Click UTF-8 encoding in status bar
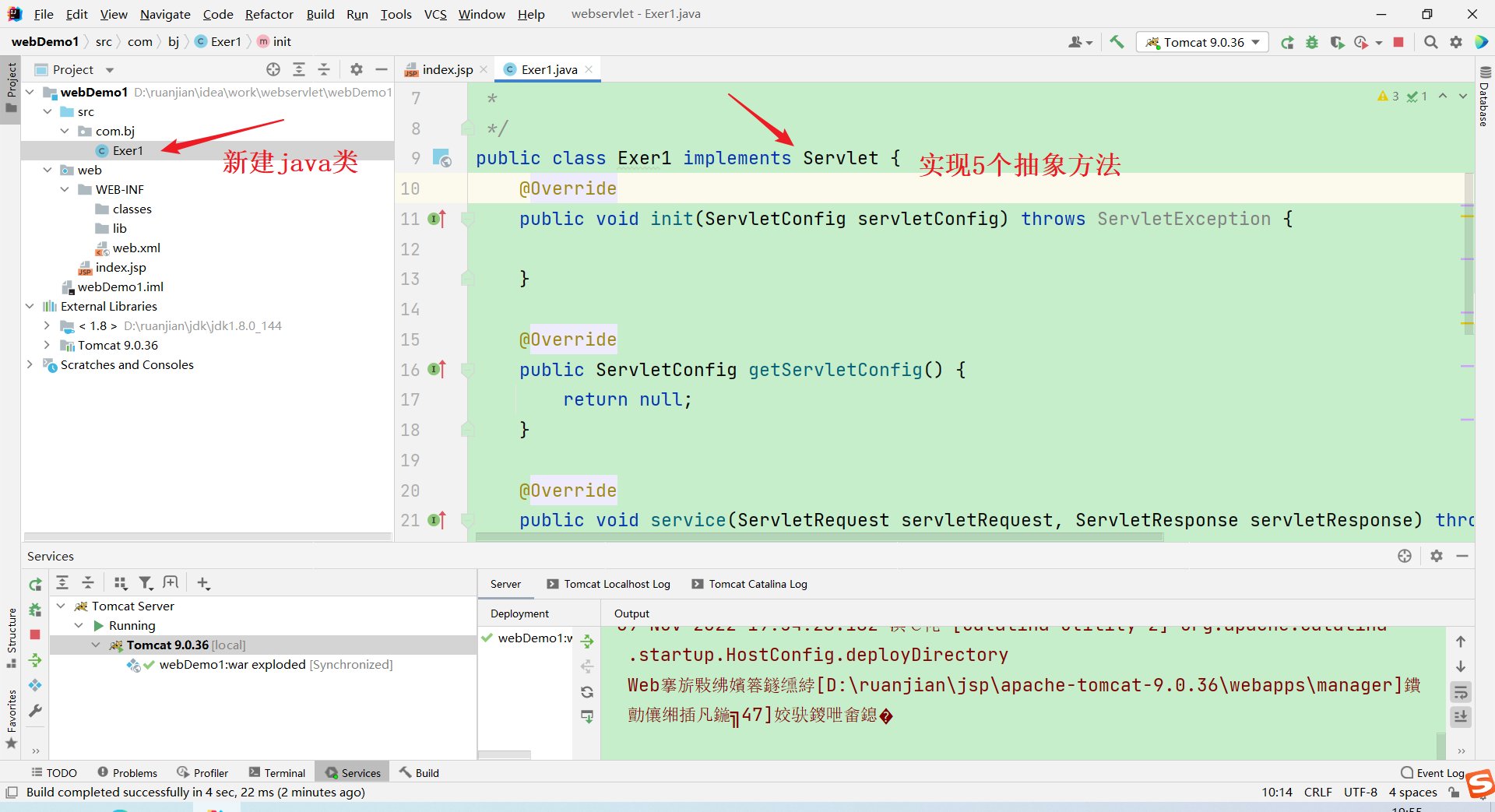 click(1360, 792)
